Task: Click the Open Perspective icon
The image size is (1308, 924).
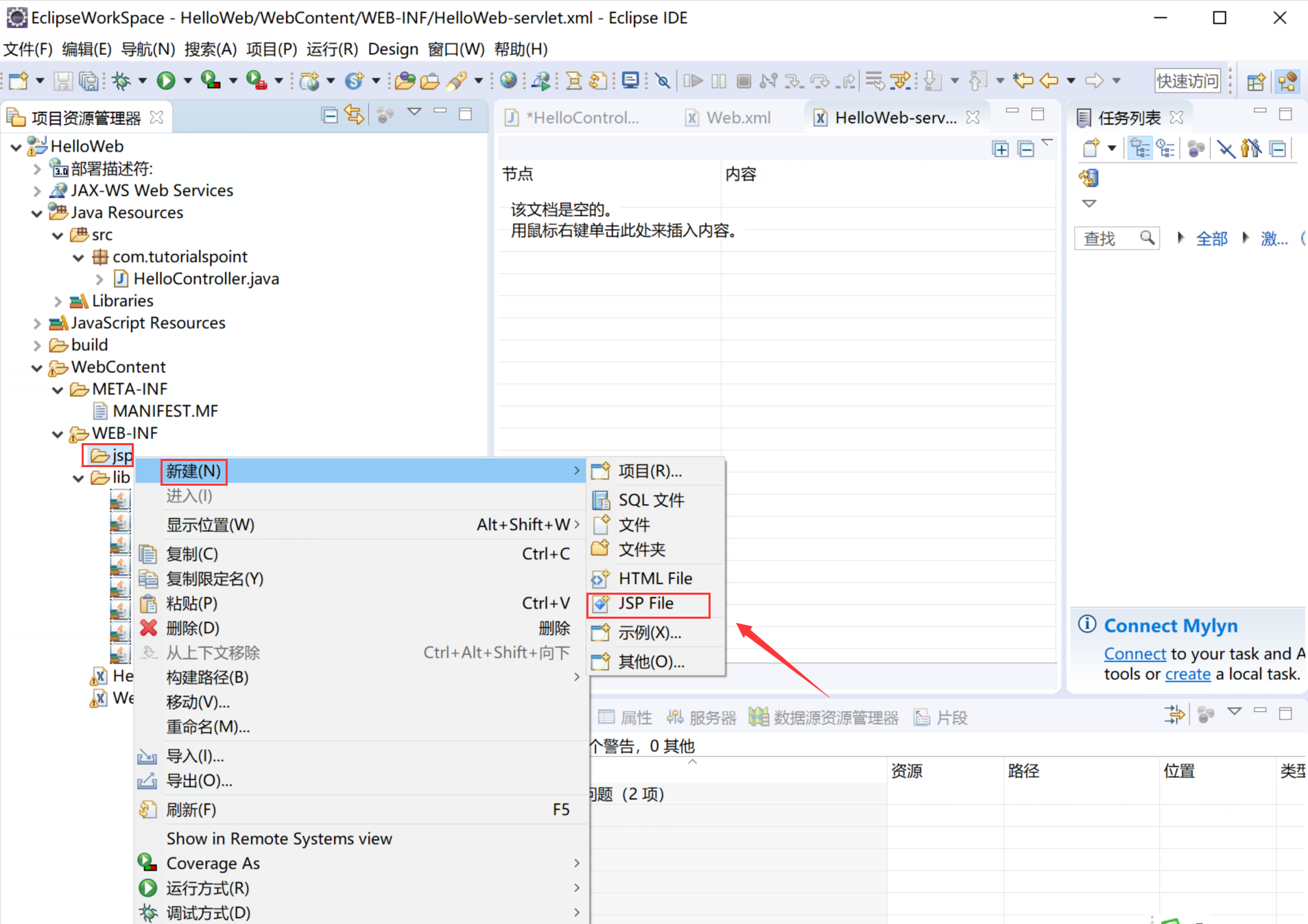Action: tap(1255, 82)
